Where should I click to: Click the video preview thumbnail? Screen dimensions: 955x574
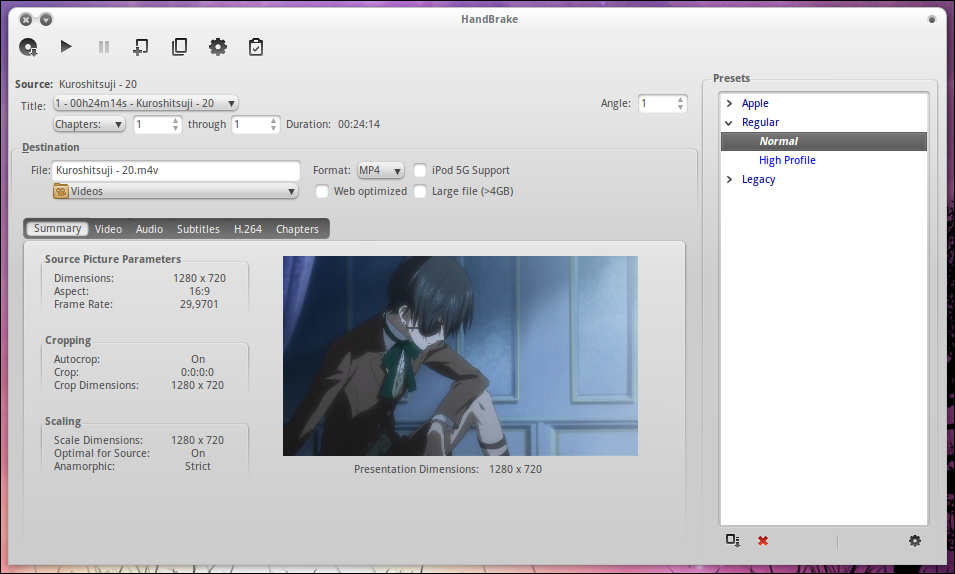[x=460, y=356]
